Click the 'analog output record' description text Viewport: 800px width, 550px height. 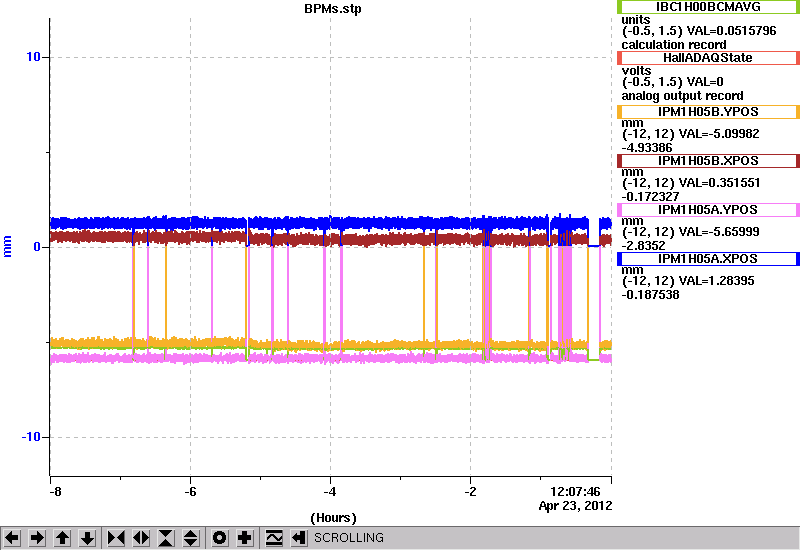click(x=682, y=96)
